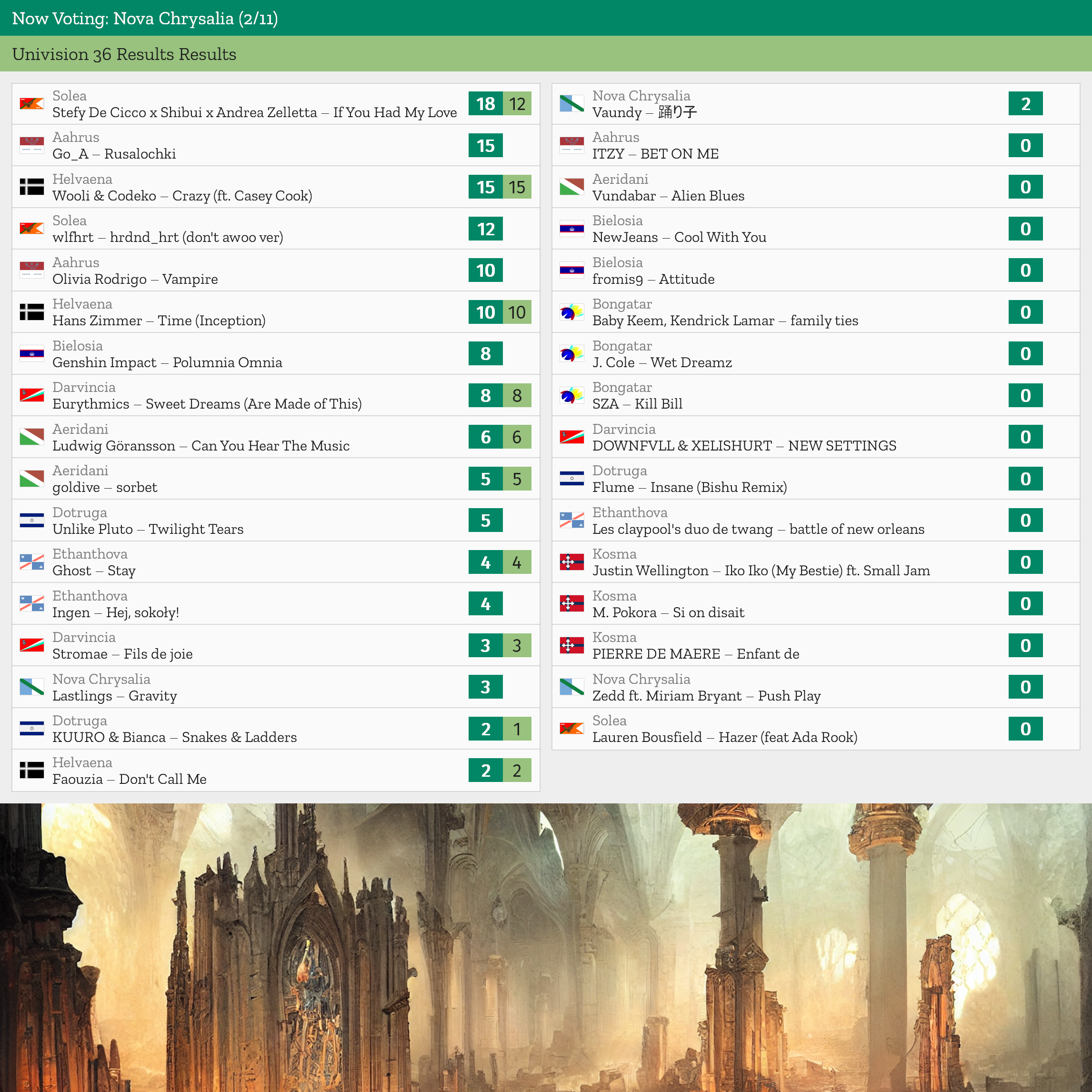Click Aahrus flag next to Go_A Rusalochki
The image size is (1092, 1092).
(x=31, y=145)
